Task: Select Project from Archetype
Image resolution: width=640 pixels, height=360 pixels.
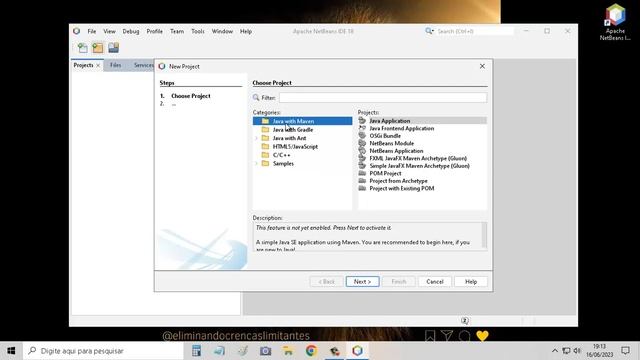Action: (x=398, y=181)
